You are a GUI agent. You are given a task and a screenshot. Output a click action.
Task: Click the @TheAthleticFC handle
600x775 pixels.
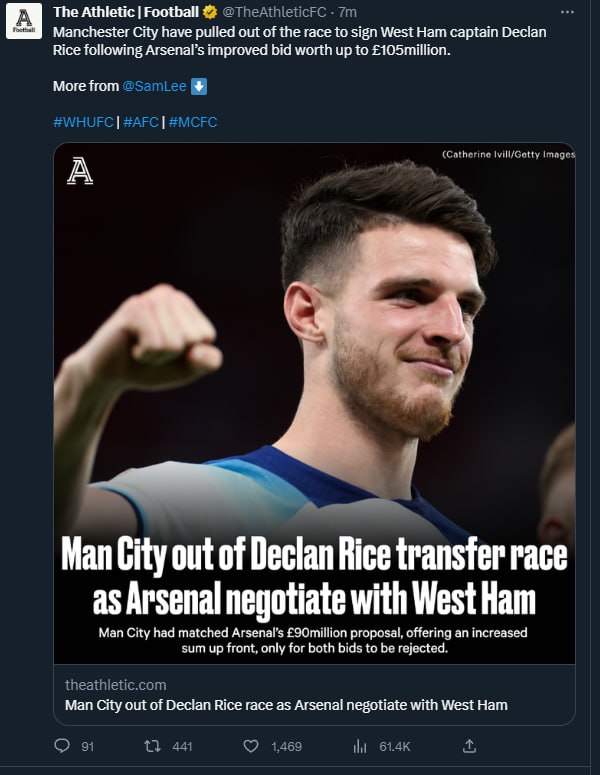276,13
